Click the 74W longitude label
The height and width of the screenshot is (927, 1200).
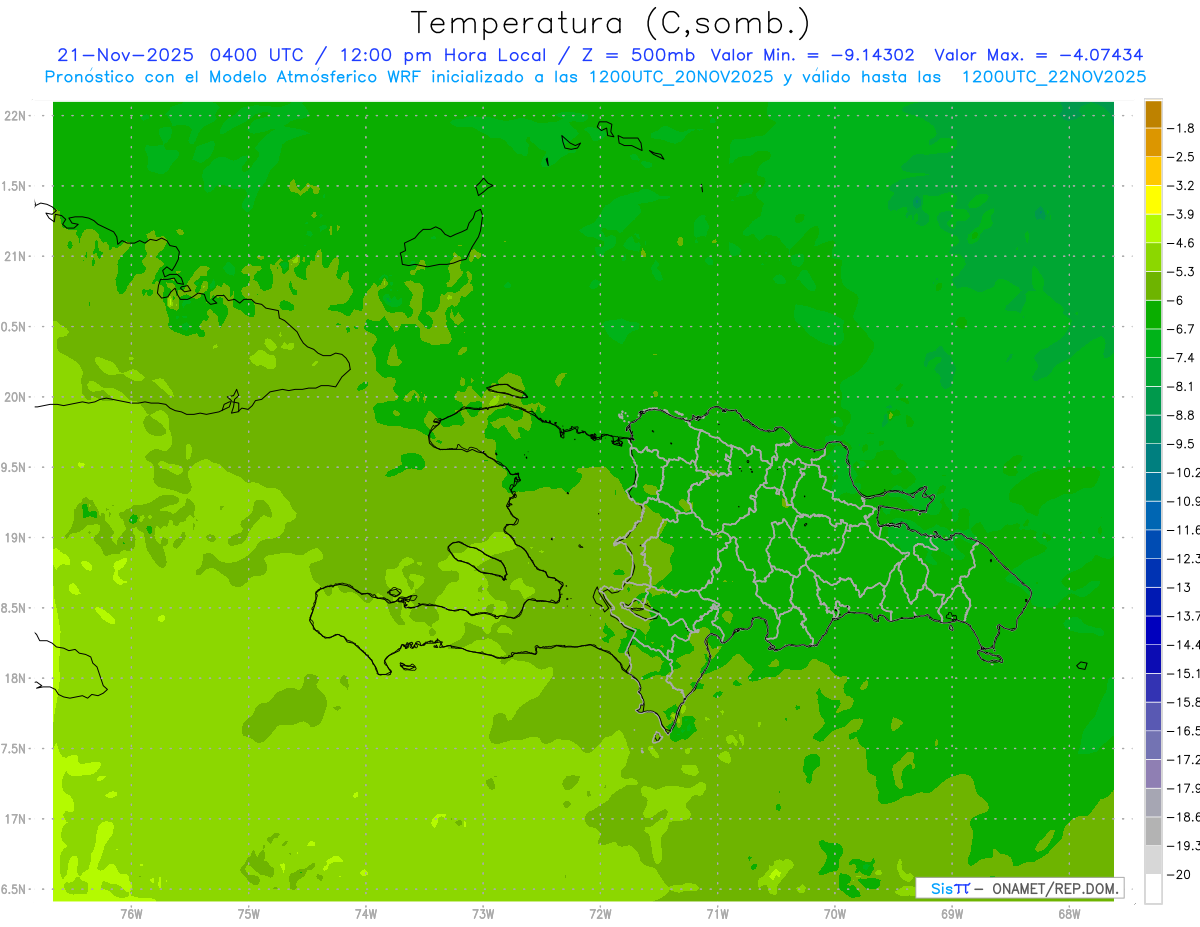365,913
